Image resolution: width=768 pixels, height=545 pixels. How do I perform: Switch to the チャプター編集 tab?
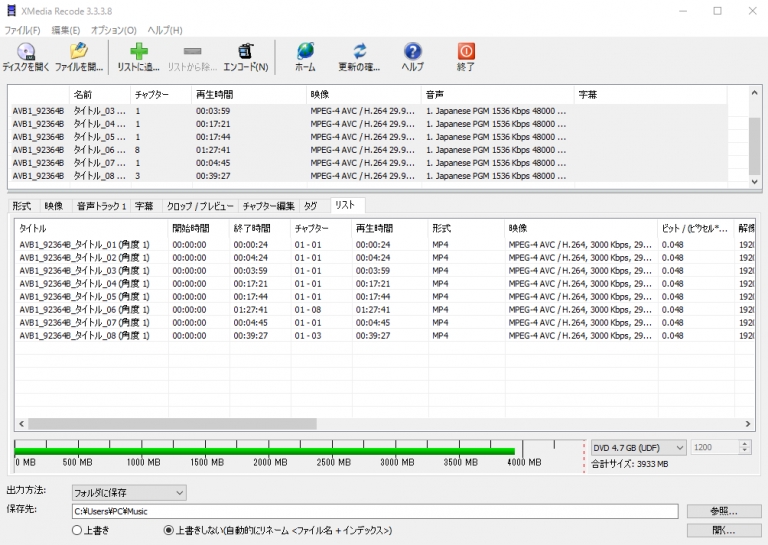pos(268,206)
